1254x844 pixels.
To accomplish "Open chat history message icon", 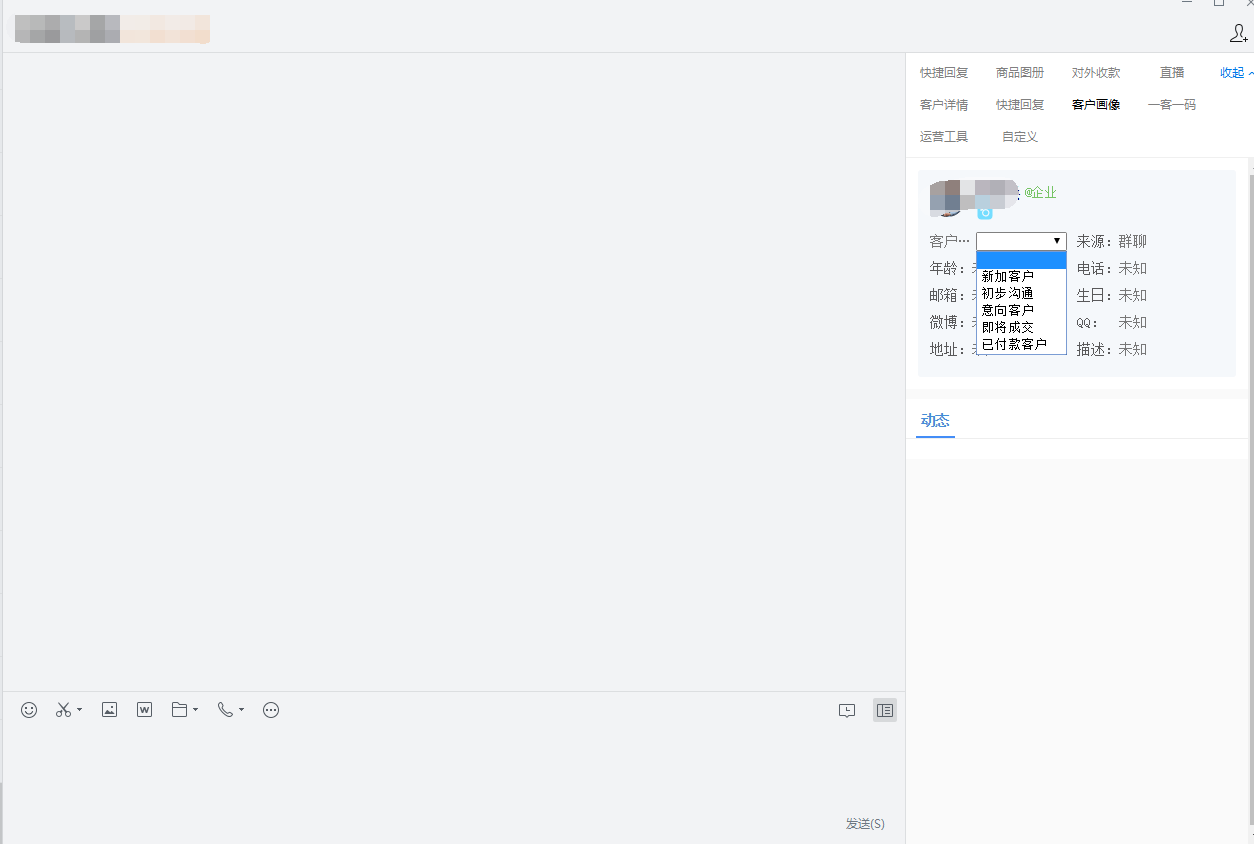I will (847, 711).
